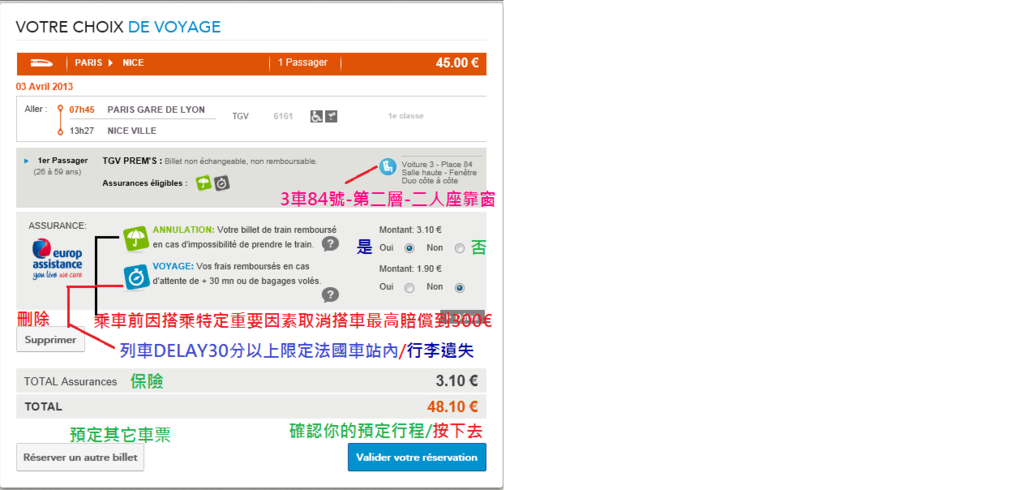Click Réserver un autre billet
Image resolution: width=1024 pixels, height=490 pixels.
[80, 457]
